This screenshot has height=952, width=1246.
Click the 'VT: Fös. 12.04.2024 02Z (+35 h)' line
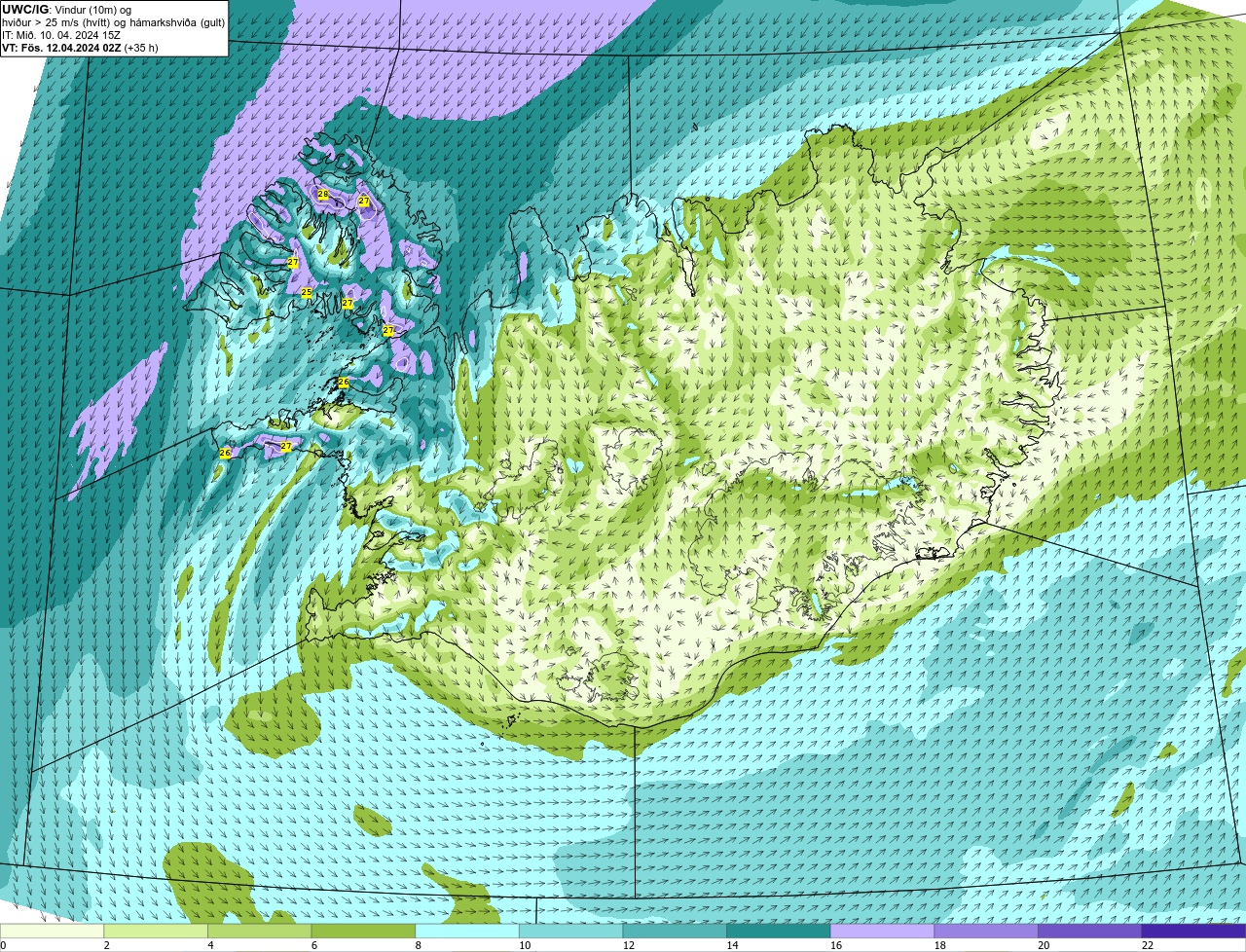pyautogui.click(x=80, y=48)
